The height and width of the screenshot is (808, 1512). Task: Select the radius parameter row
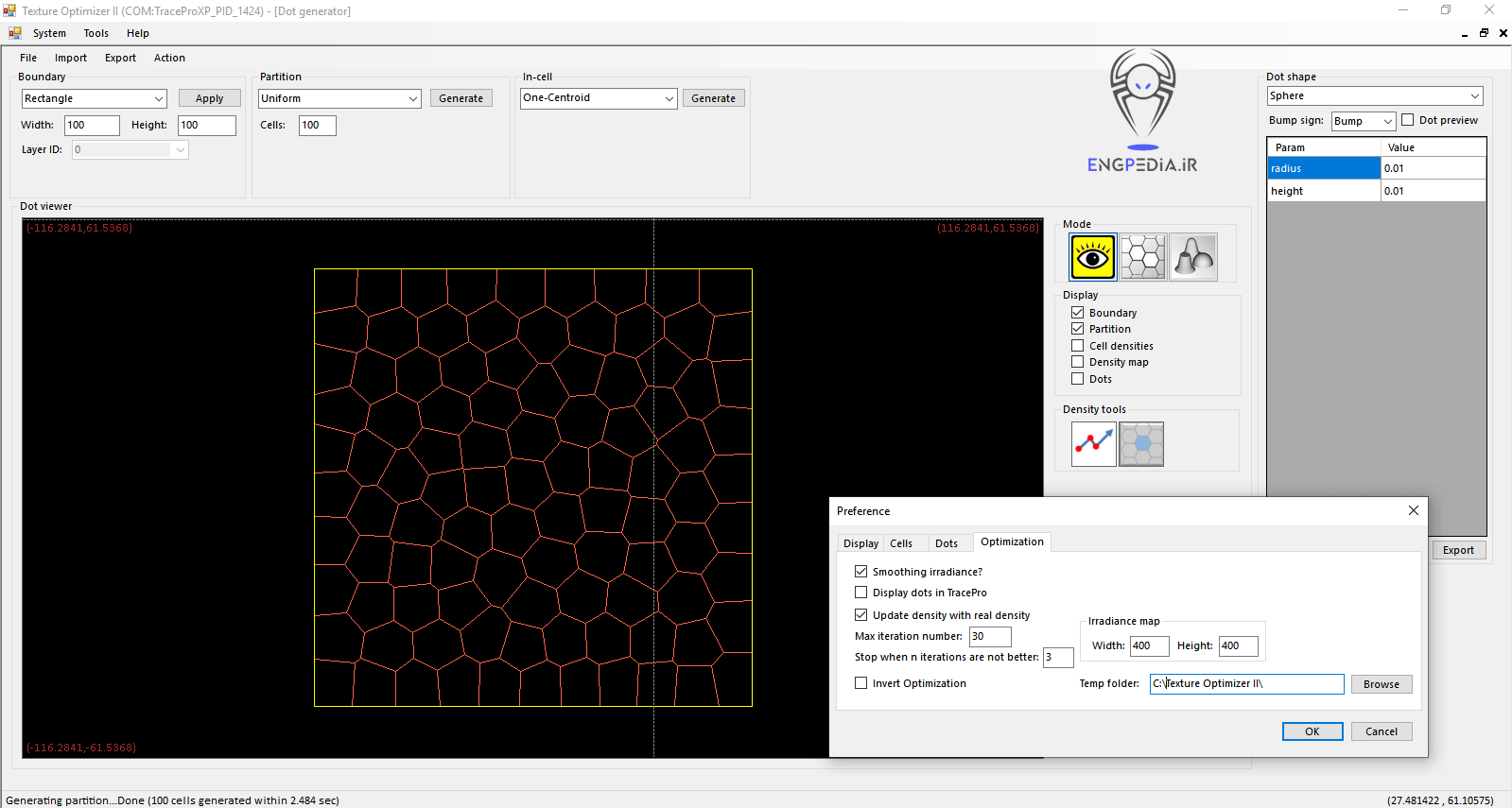tap(1324, 168)
